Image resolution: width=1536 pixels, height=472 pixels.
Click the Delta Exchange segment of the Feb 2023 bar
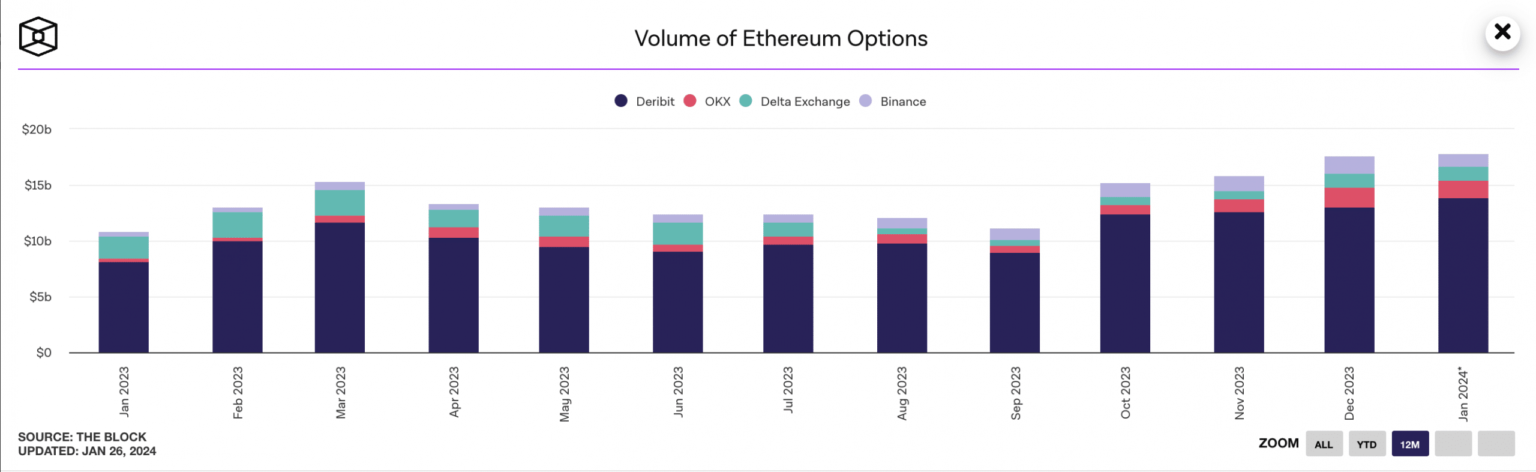pos(237,224)
